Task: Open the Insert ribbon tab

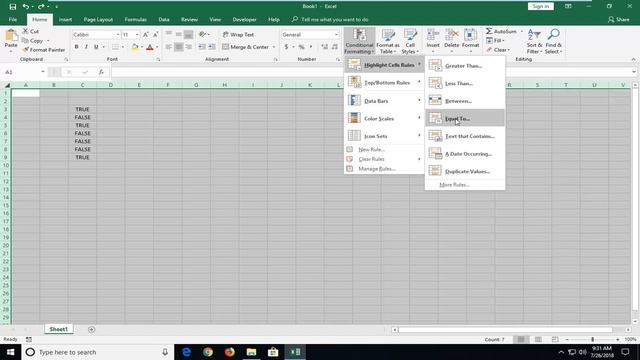Action: point(65,20)
